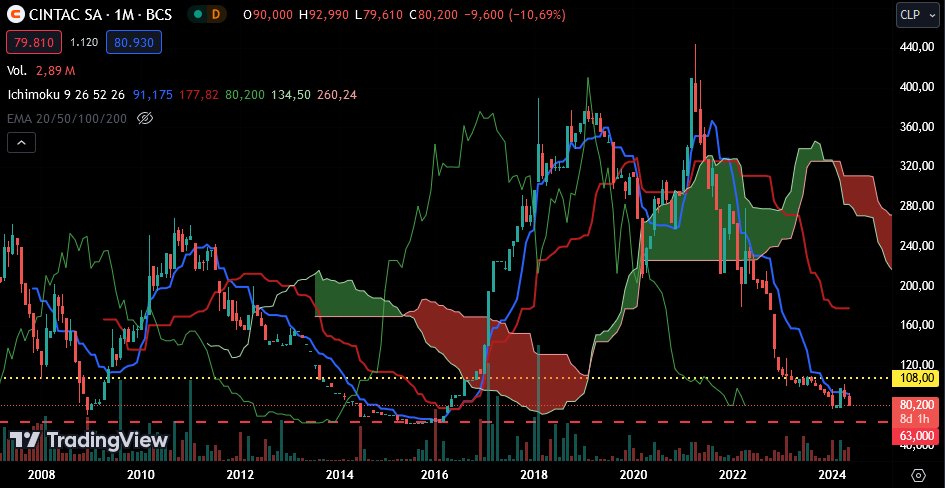The width and height of the screenshot is (945, 488).
Task: Click the BCS exchange label in title
Action: (161, 14)
